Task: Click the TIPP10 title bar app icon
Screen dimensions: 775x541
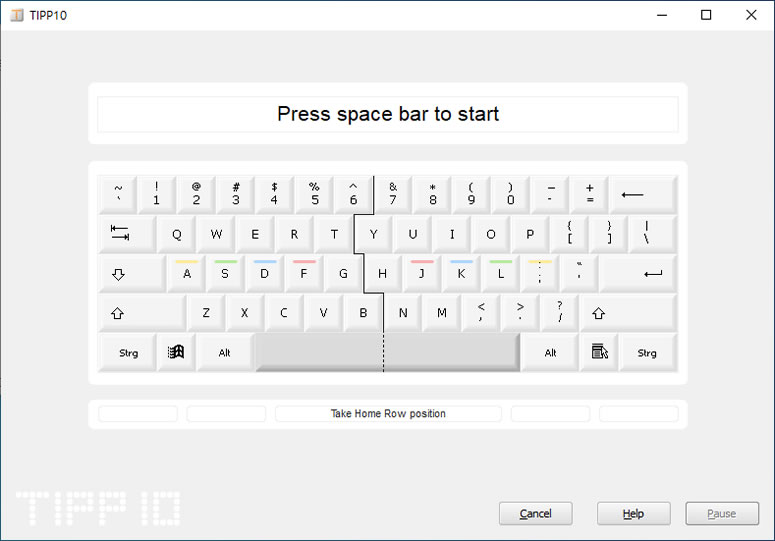Action: pos(17,15)
